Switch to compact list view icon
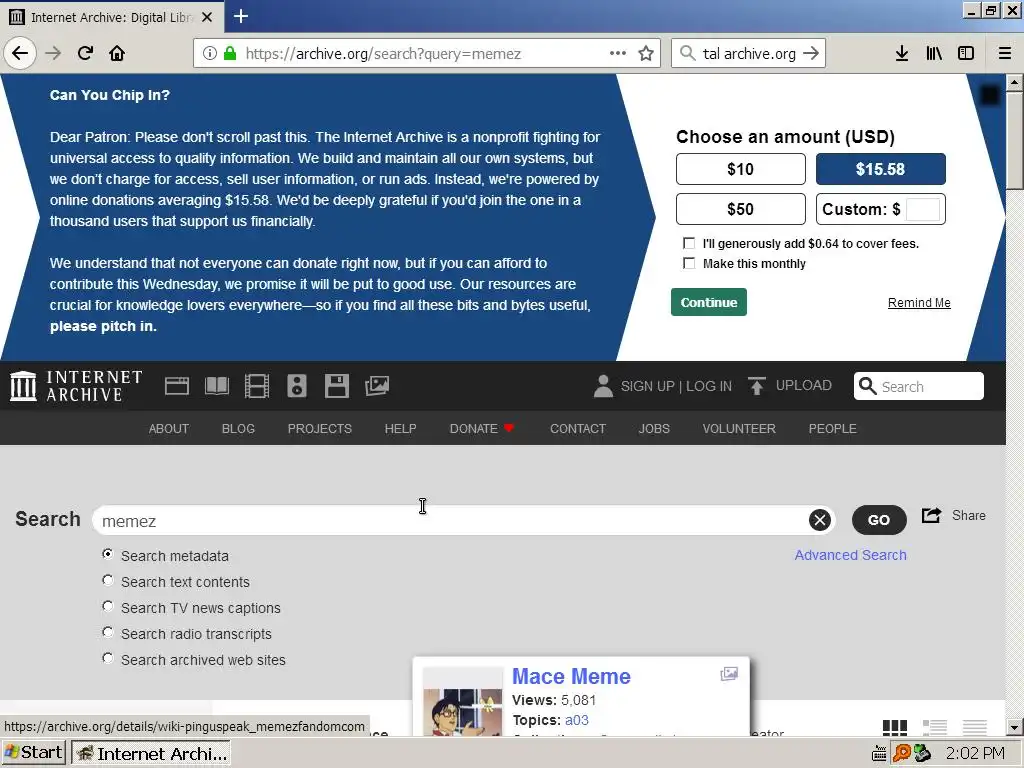Image resolution: width=1024 pixels, height=768 pixels. coord(974,727)
